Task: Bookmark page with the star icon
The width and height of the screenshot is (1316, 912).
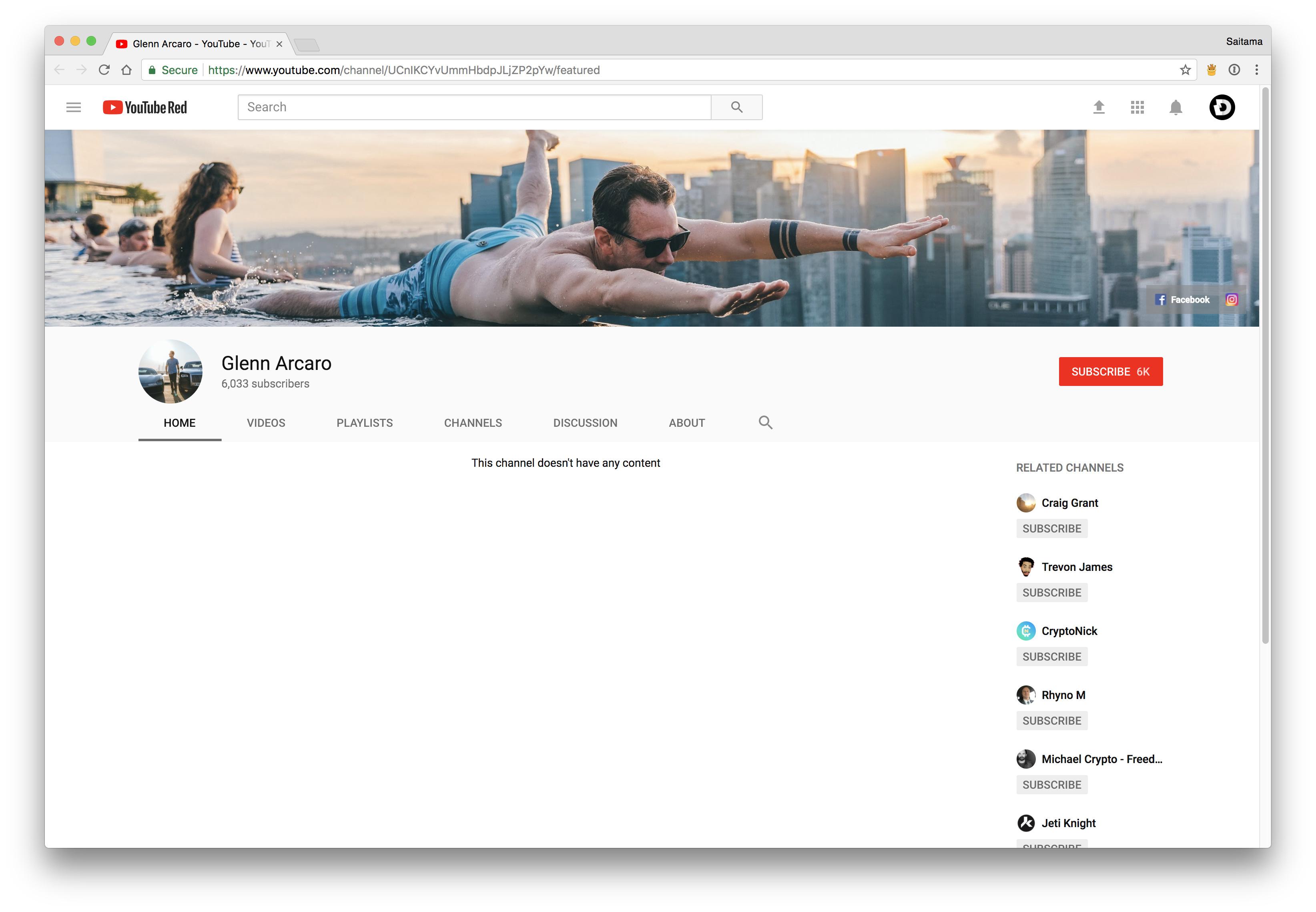Action: [x=1185, y=70]
